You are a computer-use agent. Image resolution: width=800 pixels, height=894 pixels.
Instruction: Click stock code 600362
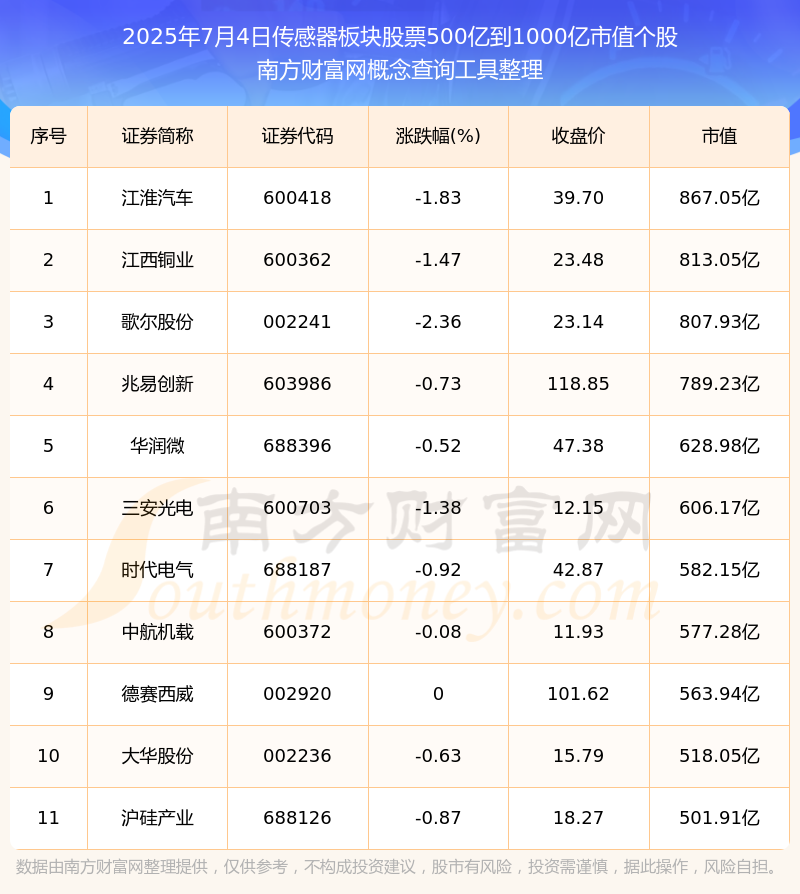(x=298, y=260)
